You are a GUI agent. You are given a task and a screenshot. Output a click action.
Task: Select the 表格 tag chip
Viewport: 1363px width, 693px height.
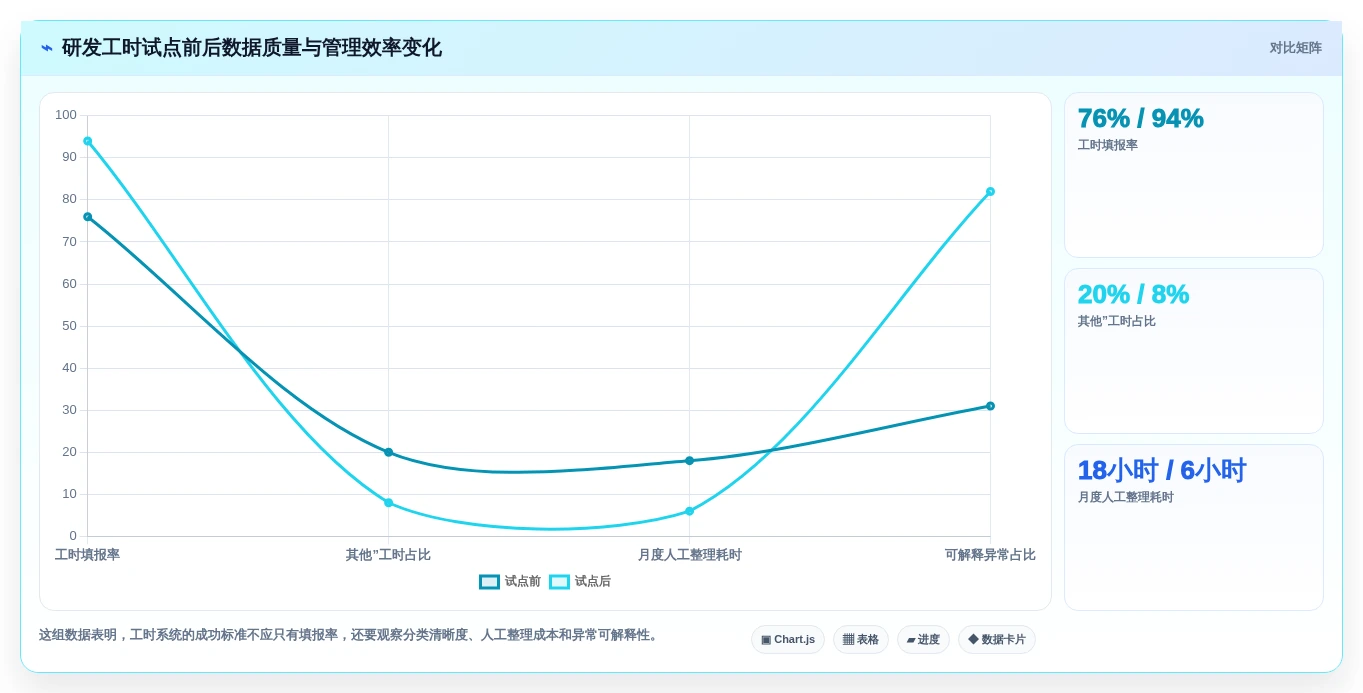[x=861, y=639]
